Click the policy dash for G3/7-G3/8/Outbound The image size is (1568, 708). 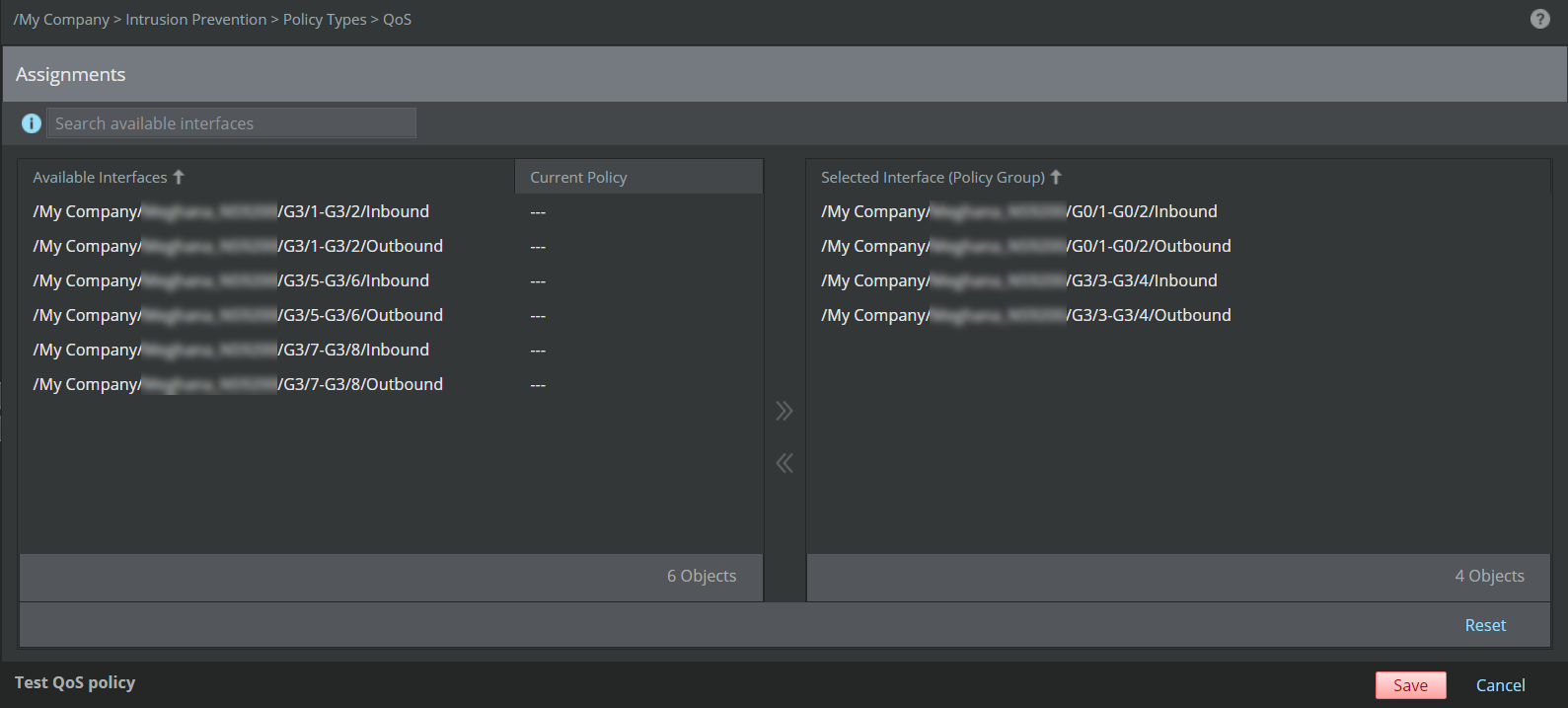(x=538, y=385)
